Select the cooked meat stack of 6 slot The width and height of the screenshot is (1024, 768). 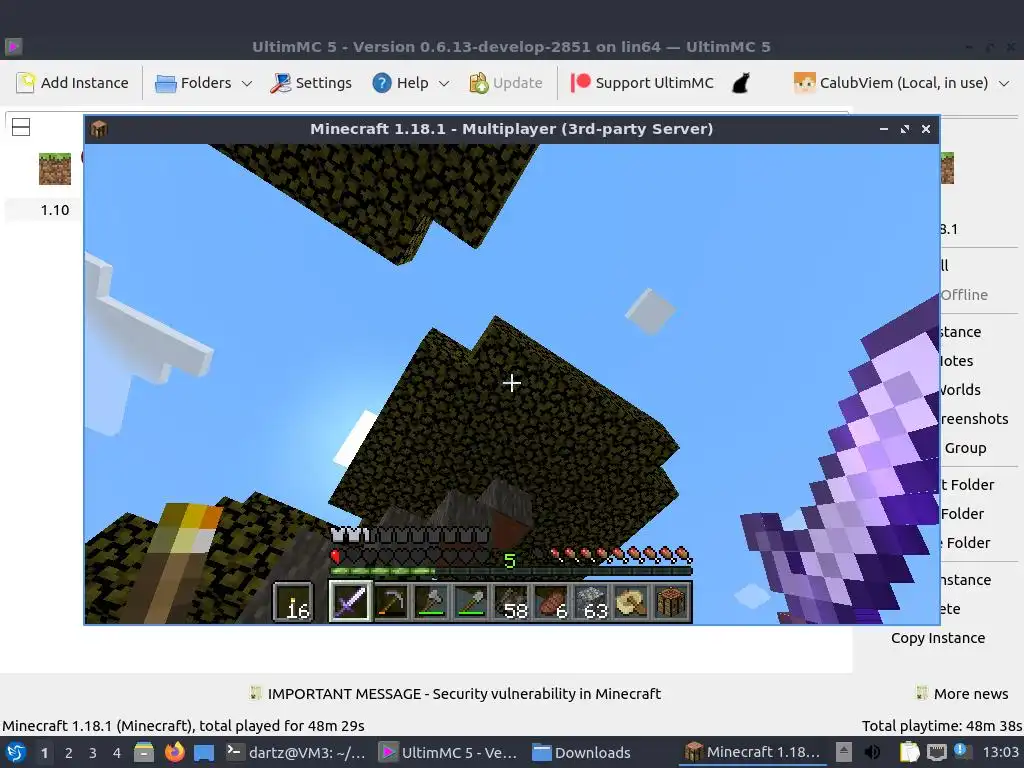click(x=552, y=601)
